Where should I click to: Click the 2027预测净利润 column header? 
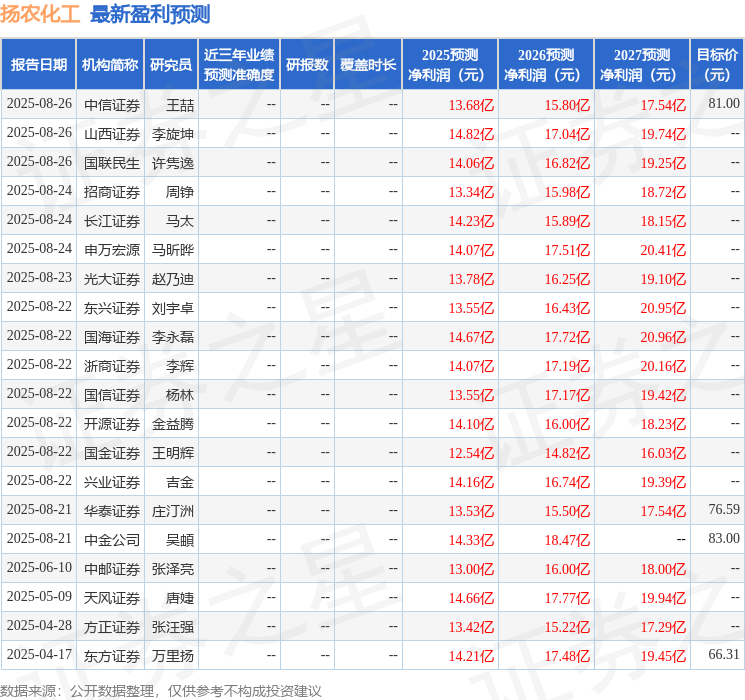click(x=642, y=65)
